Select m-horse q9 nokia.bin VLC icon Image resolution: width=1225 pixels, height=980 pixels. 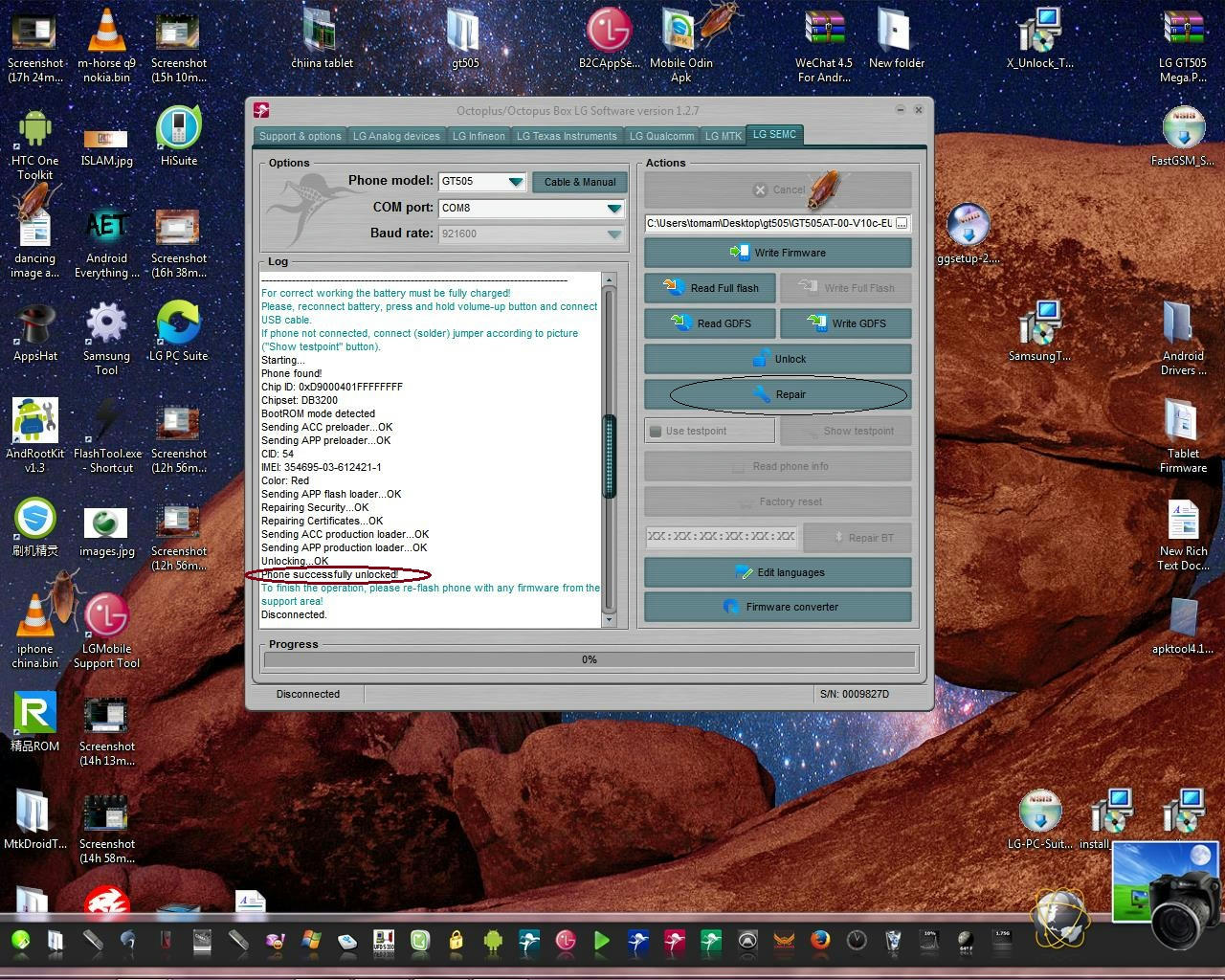click(x=107, y=46)
